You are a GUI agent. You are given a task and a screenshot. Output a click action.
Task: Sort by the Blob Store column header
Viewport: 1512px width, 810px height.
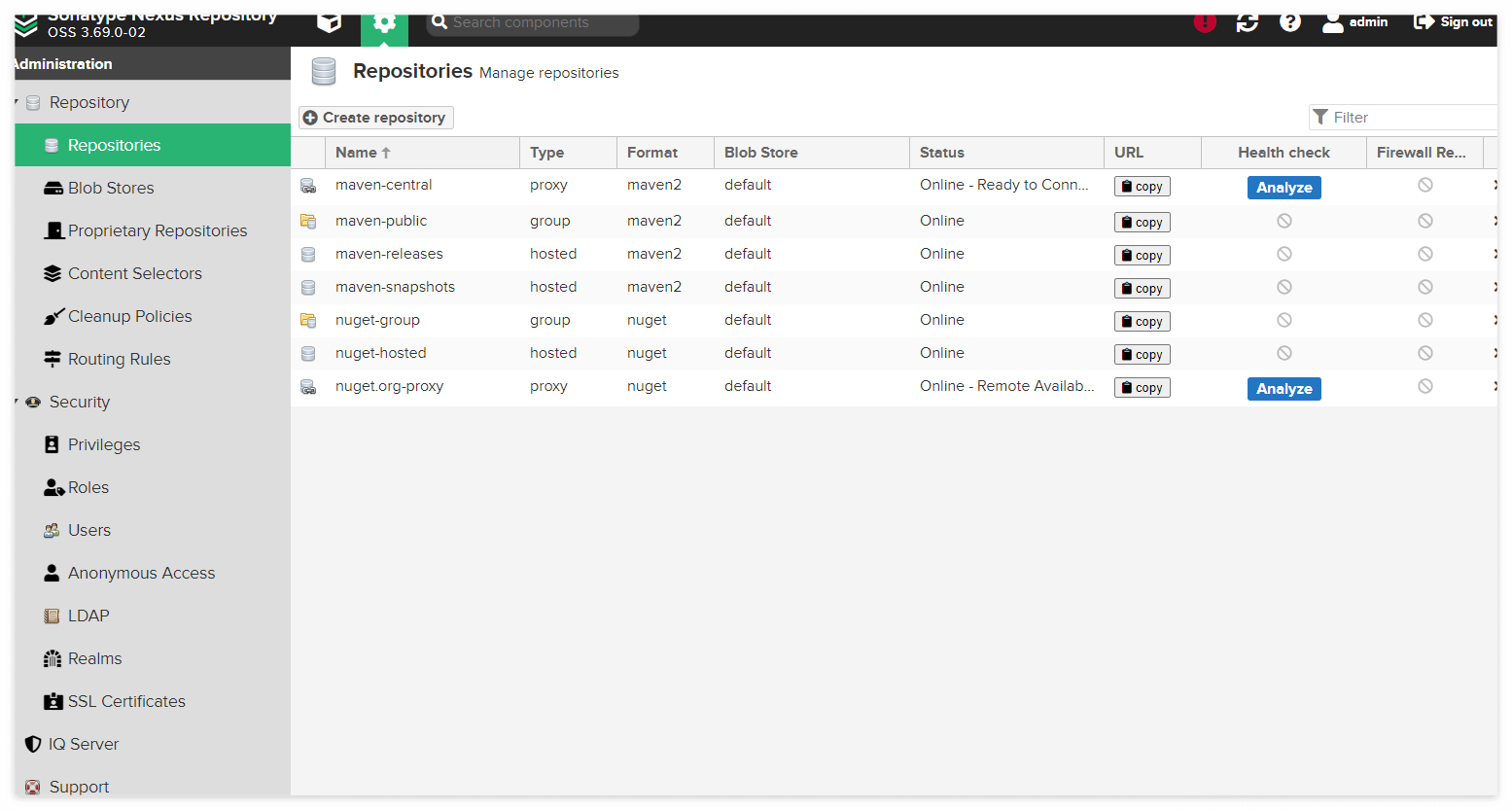pyautogui.click(x=811, y=153)
